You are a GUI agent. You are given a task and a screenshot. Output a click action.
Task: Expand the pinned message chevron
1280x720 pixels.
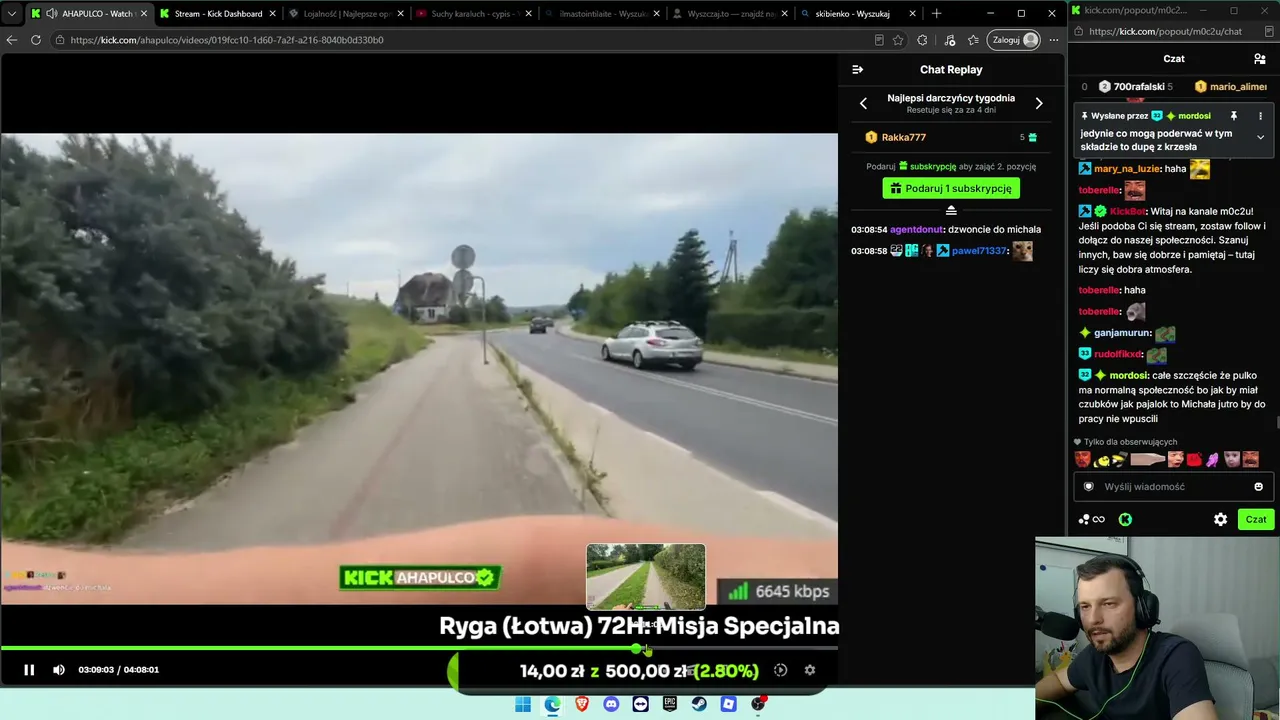(1260, 137)
